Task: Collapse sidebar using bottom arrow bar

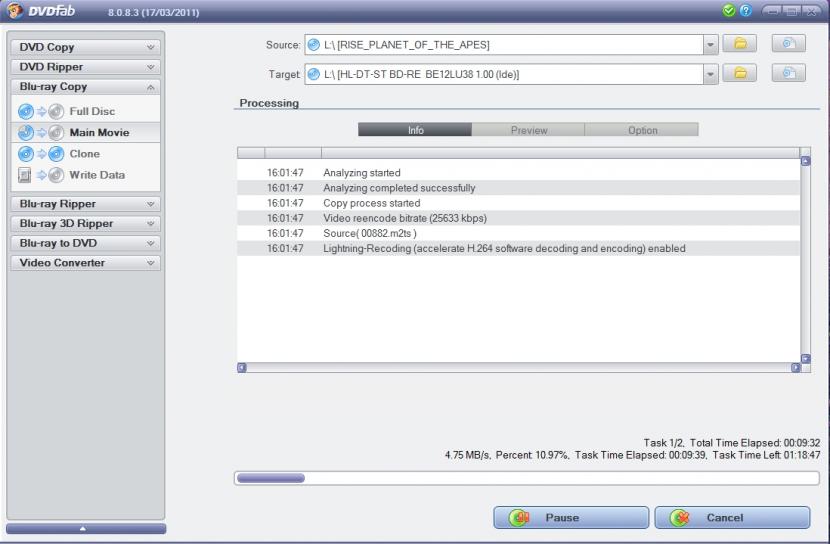Action: 86,528
